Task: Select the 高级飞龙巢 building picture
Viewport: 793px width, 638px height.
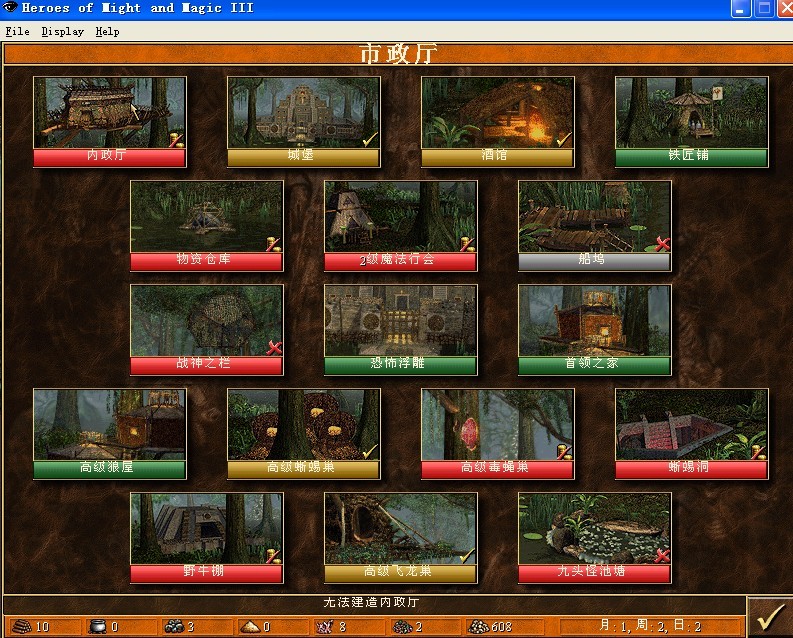Action: click(401, 529)
